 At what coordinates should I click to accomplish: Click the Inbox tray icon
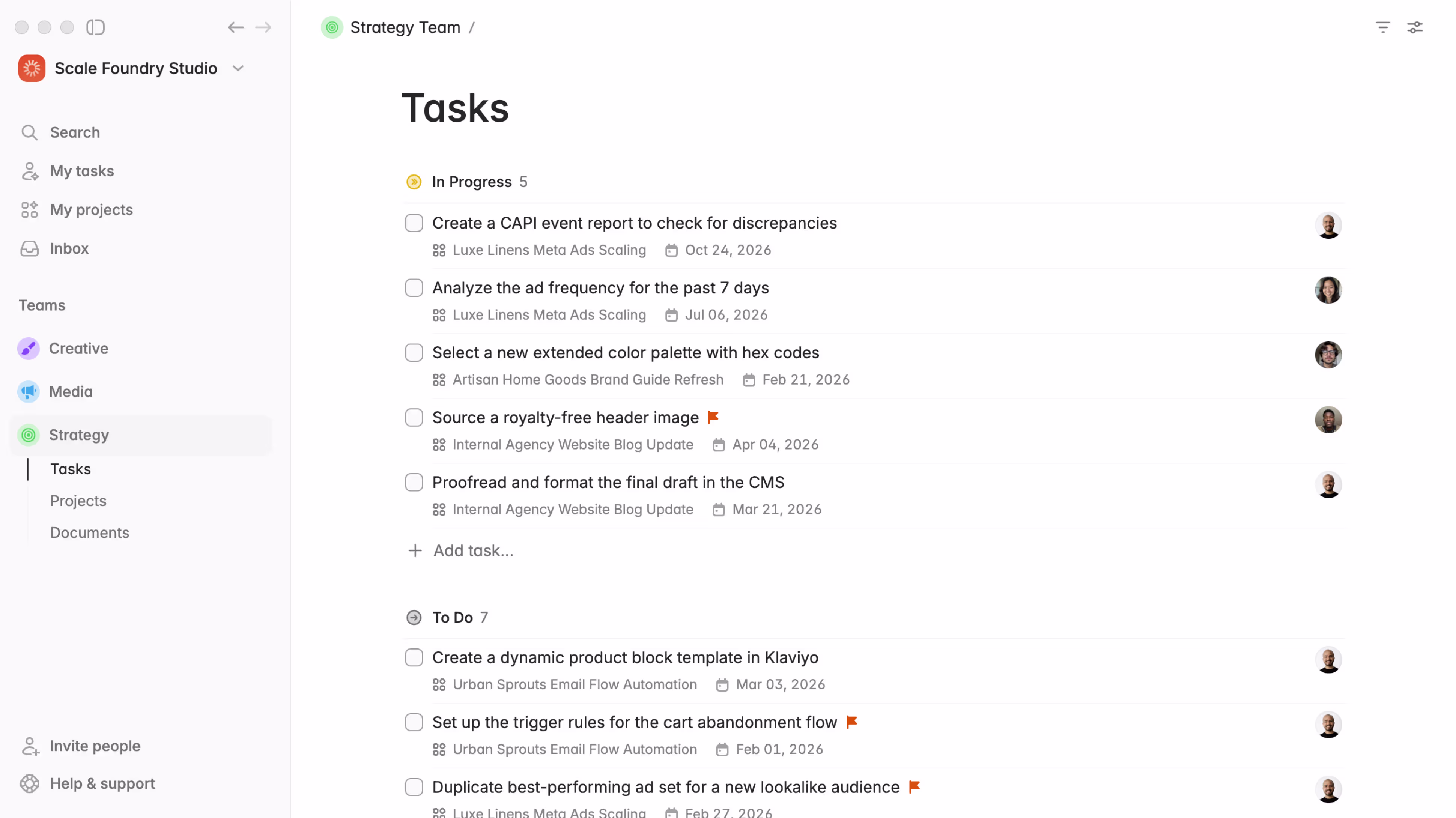pyautogui.click(x=29, y=248)
